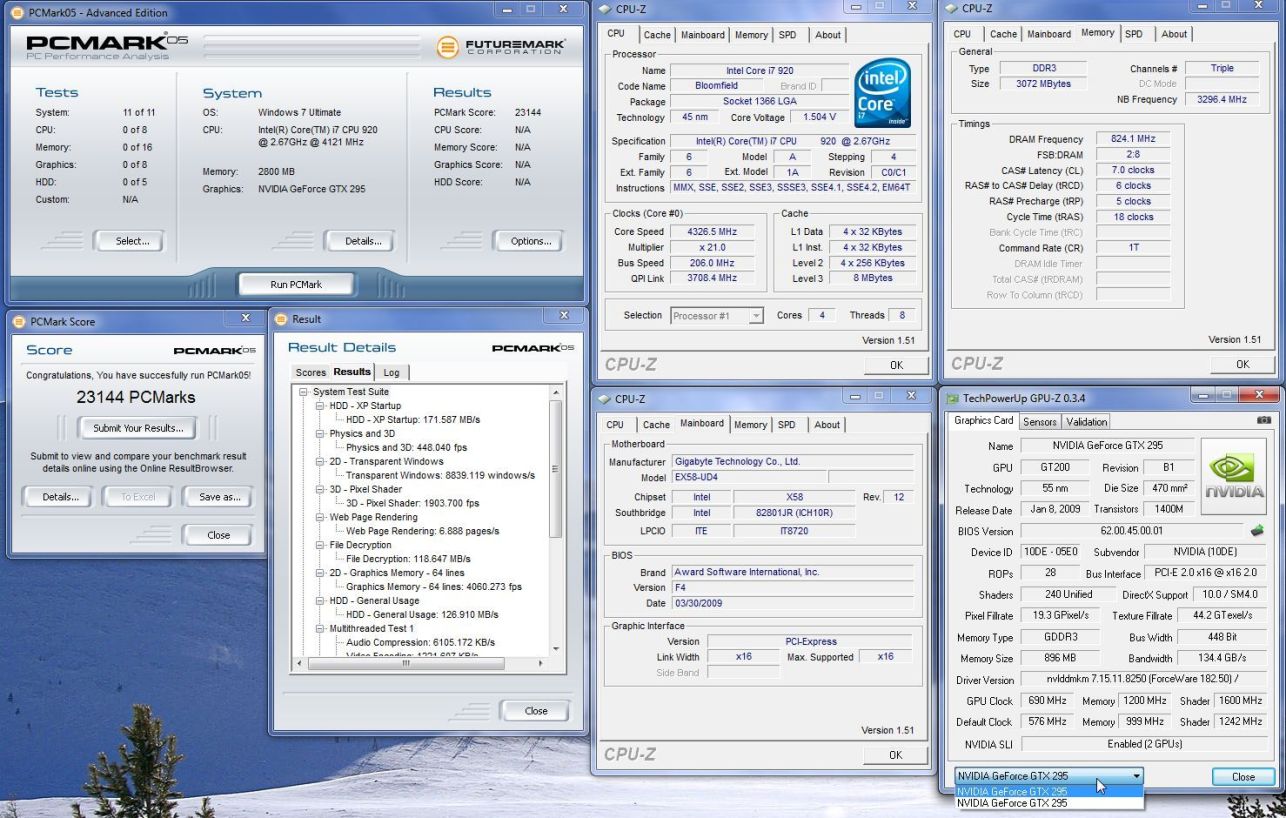The width and height of the screenshot is (1286, 818).
Task: Choose the highlighted GTX 295 list entry
Action: click(x=1047, y=791)
